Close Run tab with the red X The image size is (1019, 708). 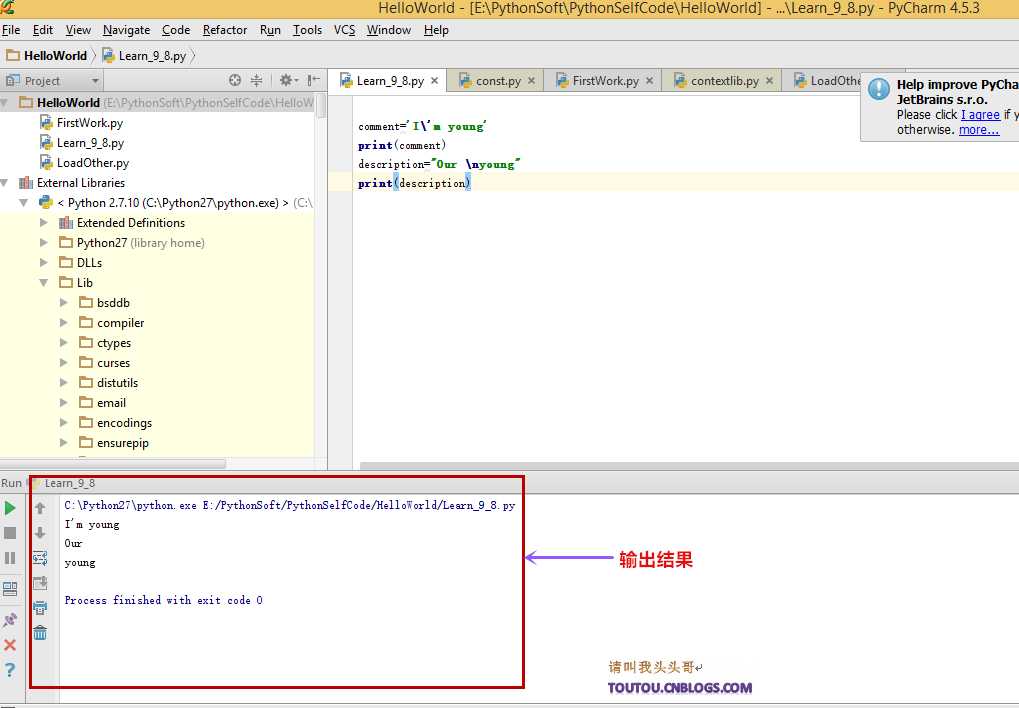(10, 645)
